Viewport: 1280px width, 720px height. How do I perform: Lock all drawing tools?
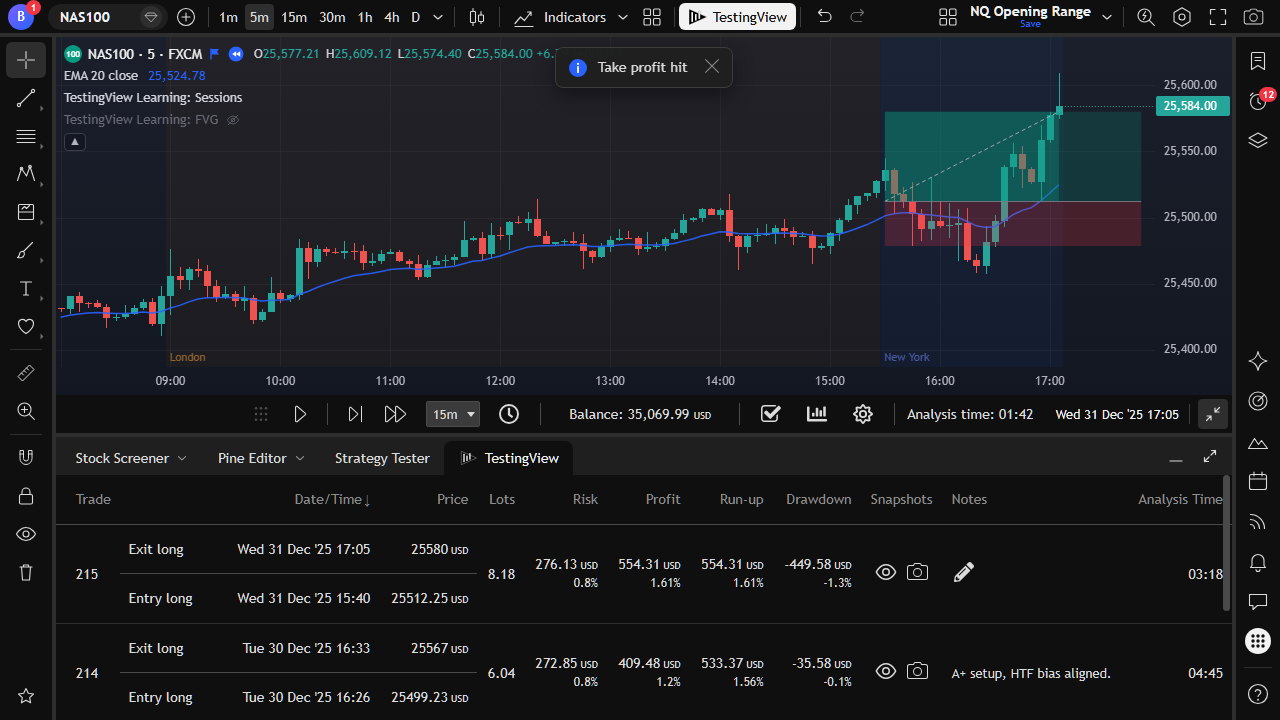tap(26, 496)
